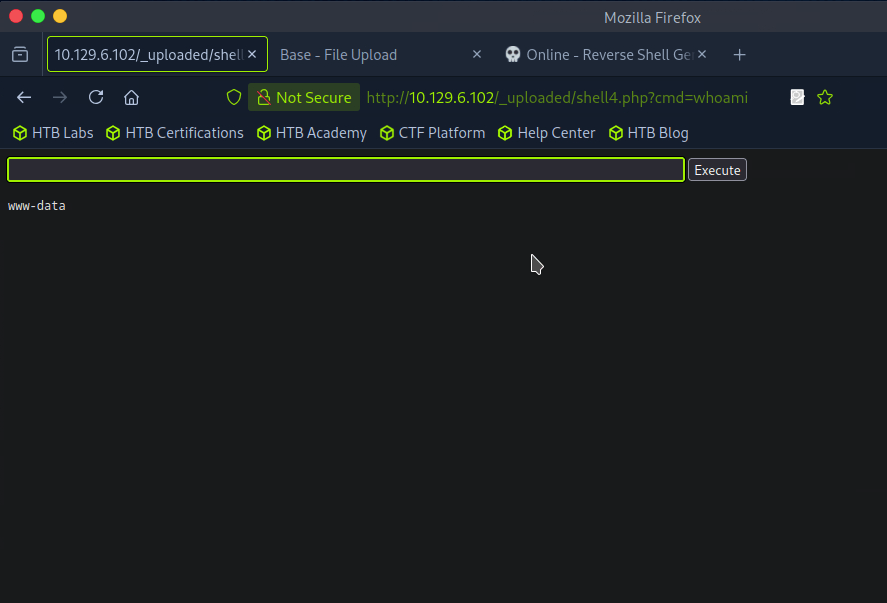Open the CTF Platform bookmark
The width and height of the screenshot is (887, 603).
click(x=433, y=133)
